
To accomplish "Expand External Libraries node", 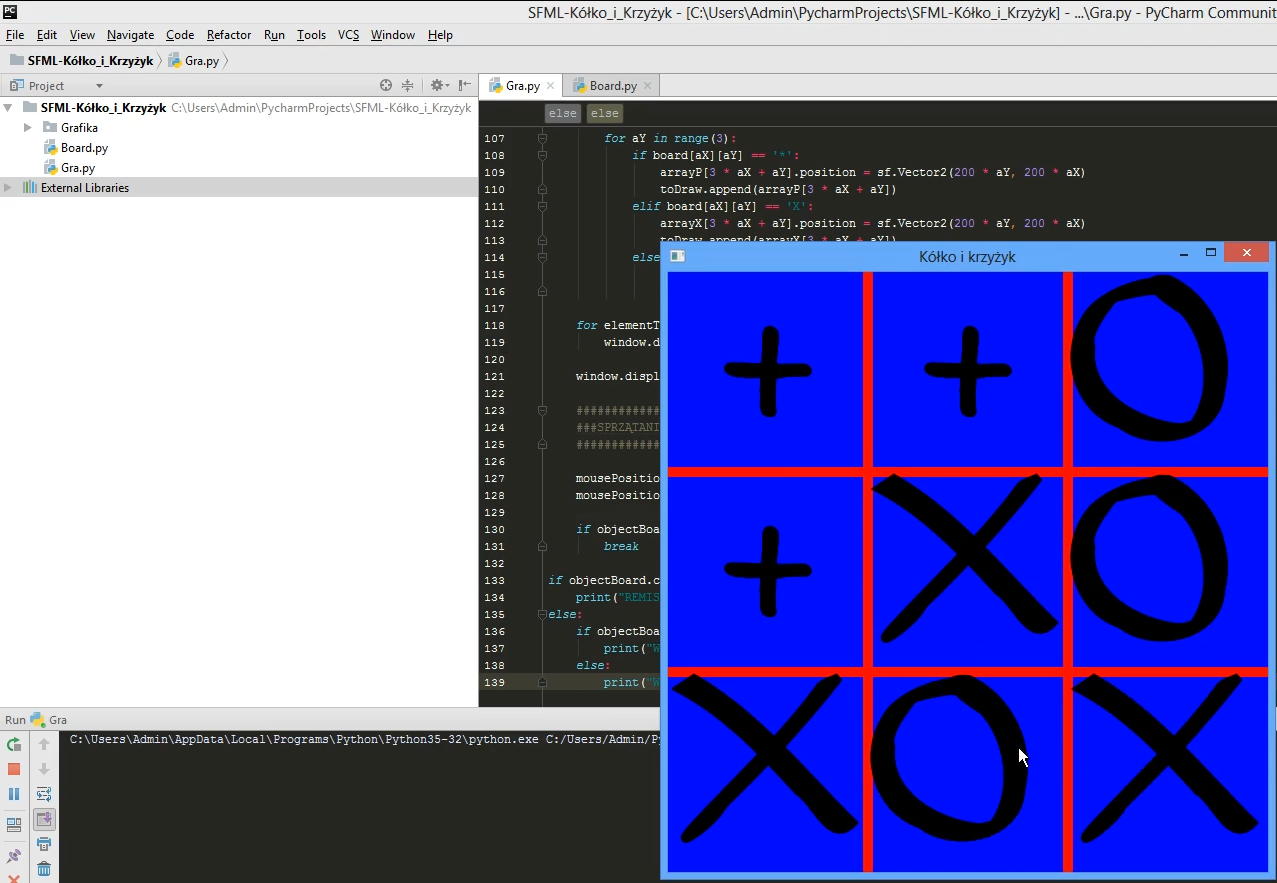I will [x=9, y=188].
